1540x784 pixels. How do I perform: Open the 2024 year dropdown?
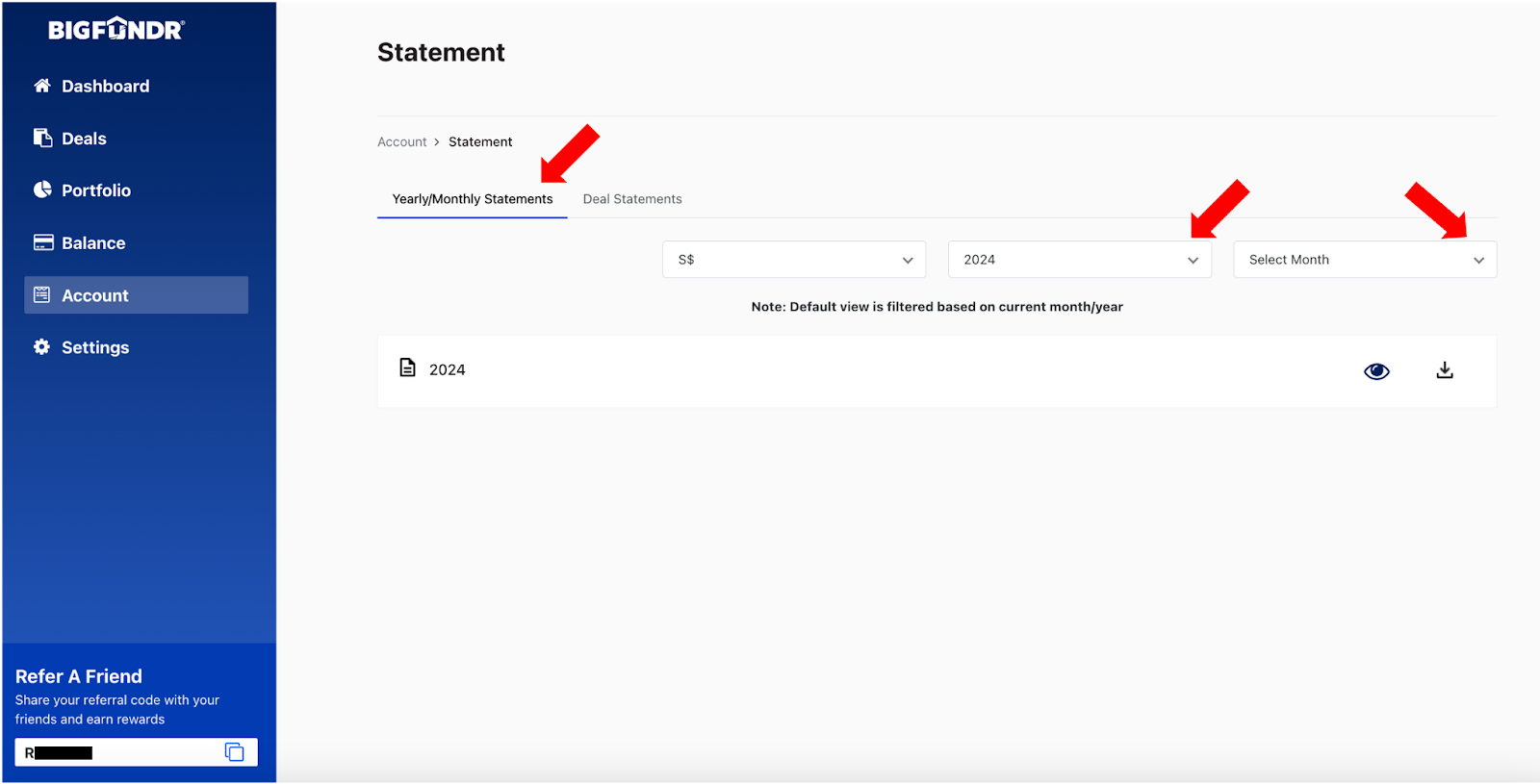pyautogui.click(x=1080, y=260)
